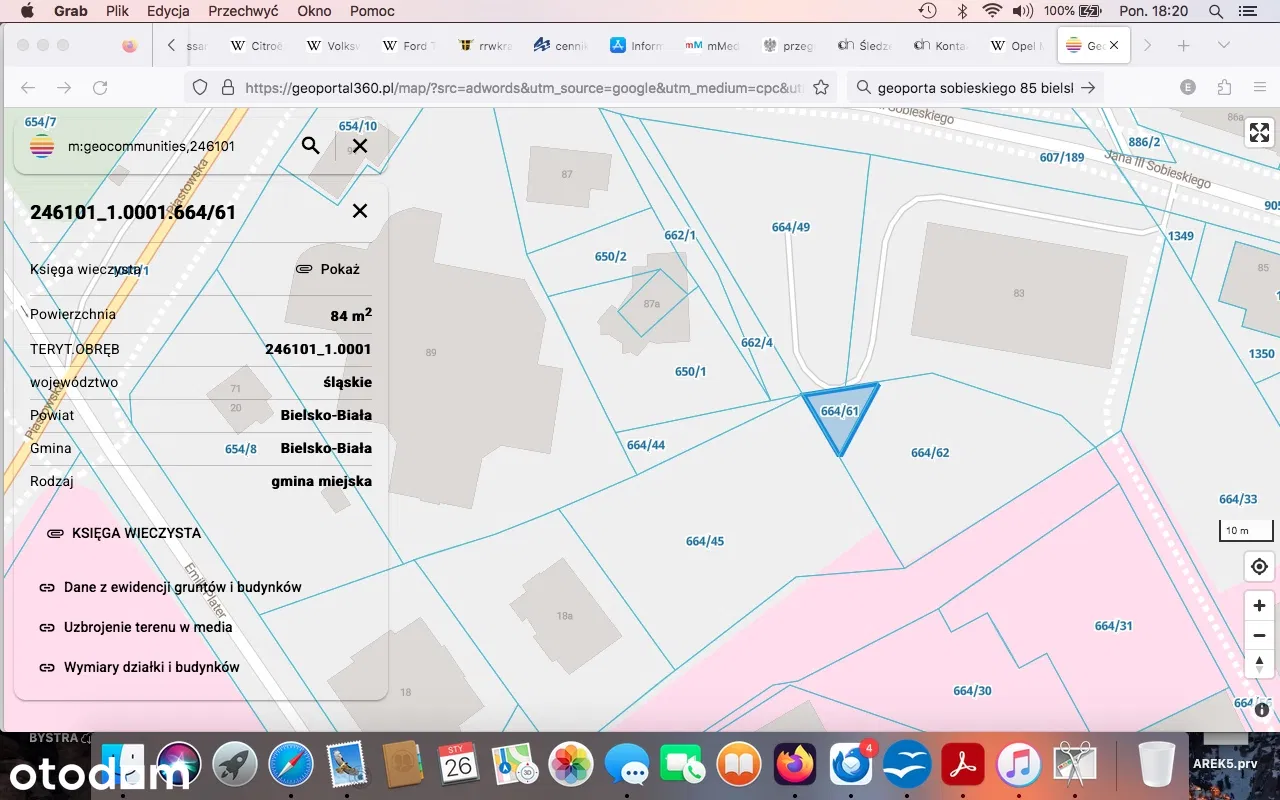Toggle fullscreen map view
Screen dimensions: 1280x800
pos(1259,132)
